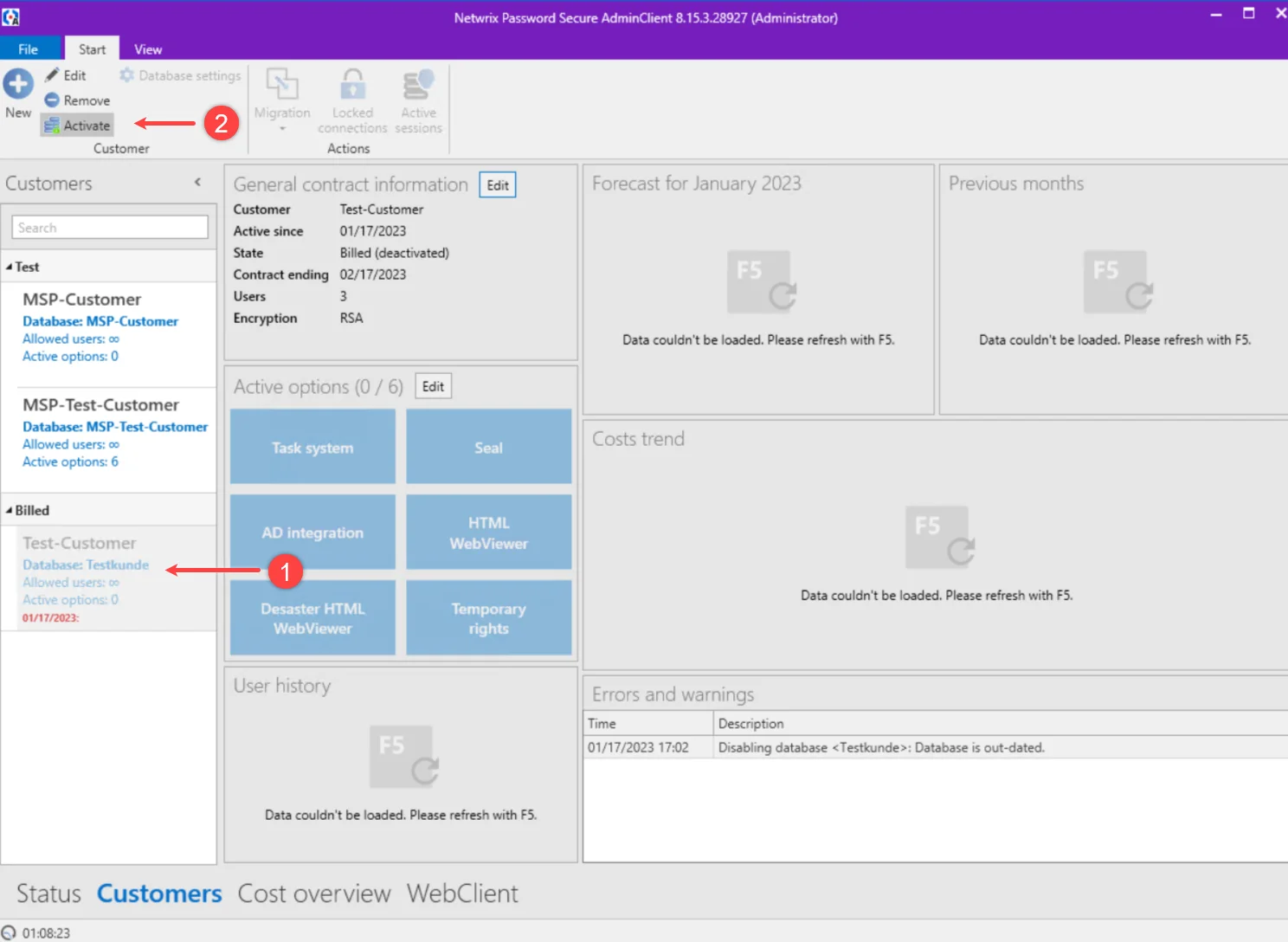Collapse the Customers panel chevron

point(197,182)
